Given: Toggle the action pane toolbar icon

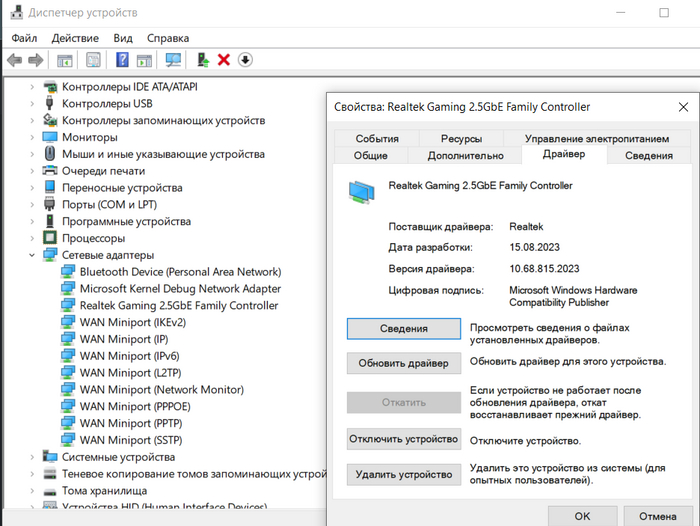Looking at the screenshot, I should (144, 60).
